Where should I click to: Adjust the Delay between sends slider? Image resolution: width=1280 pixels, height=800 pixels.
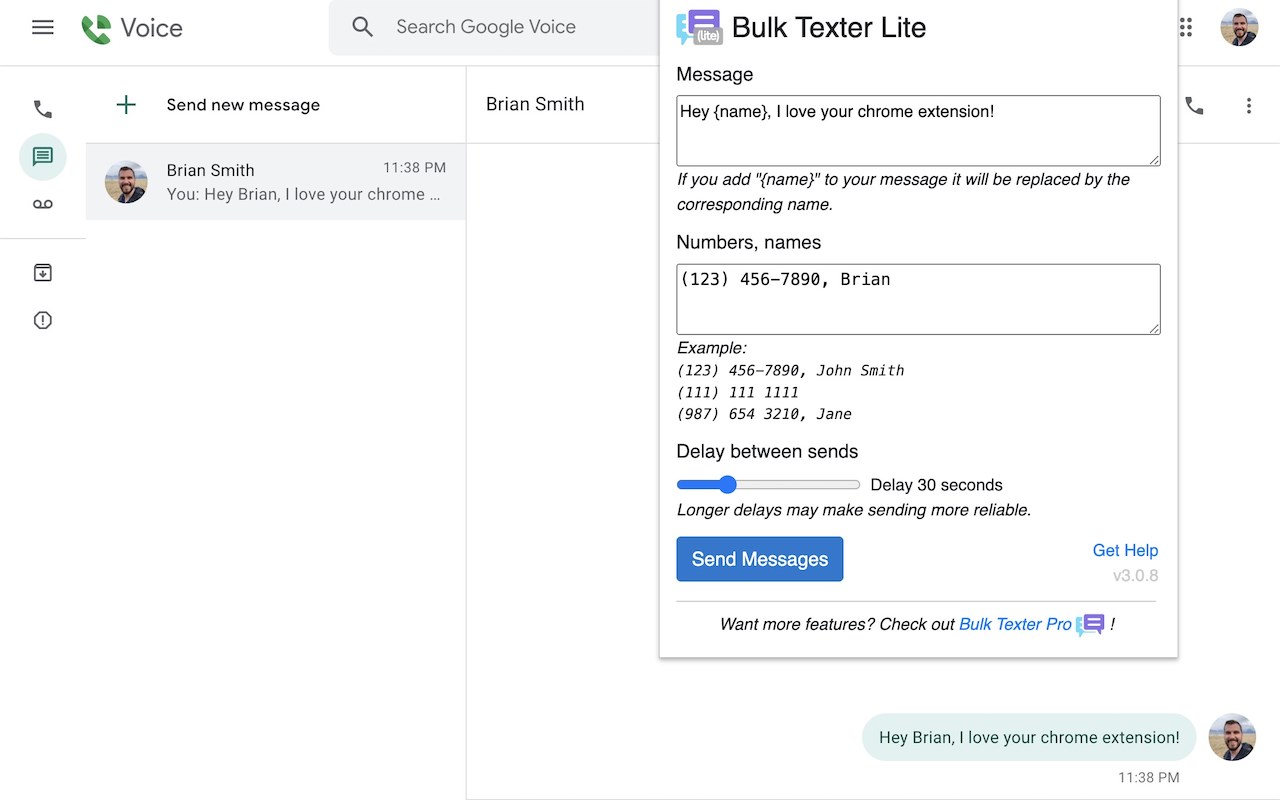(768, 485)
